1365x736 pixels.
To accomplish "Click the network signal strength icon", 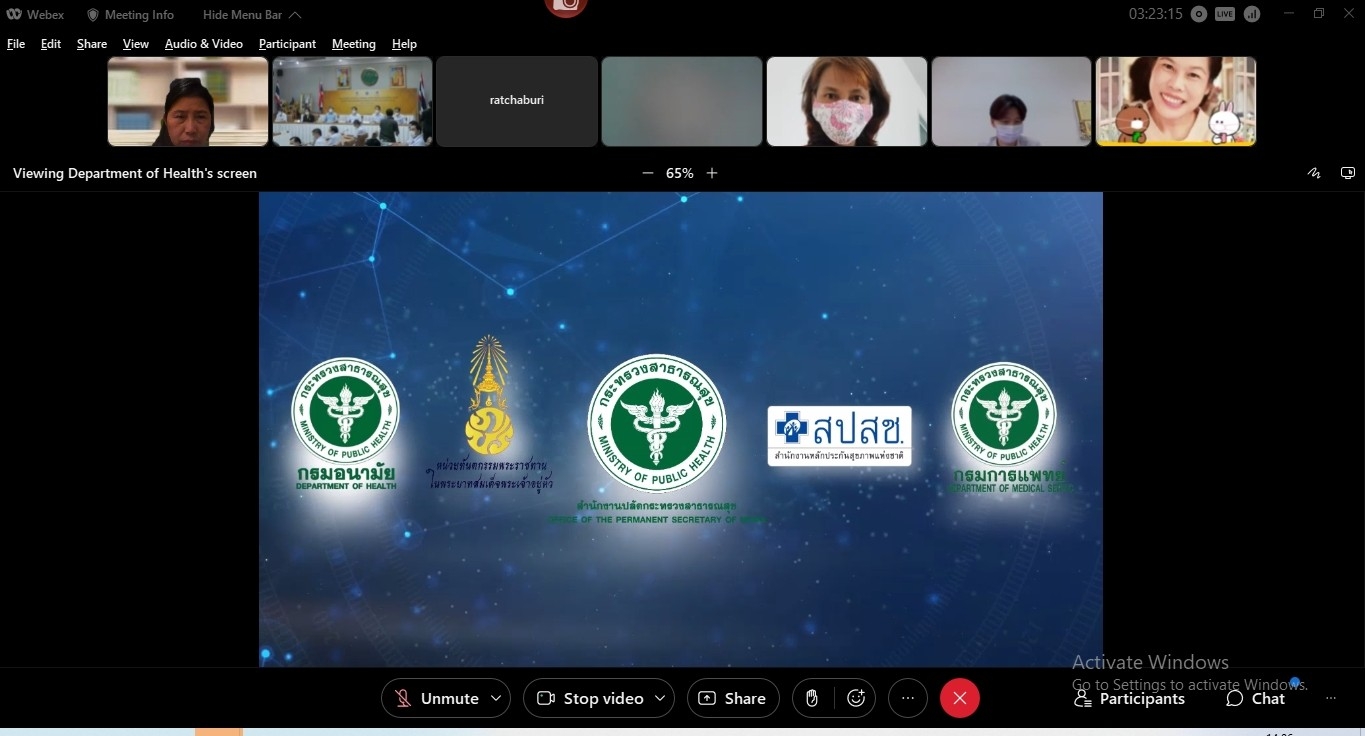I will 1252,14.
